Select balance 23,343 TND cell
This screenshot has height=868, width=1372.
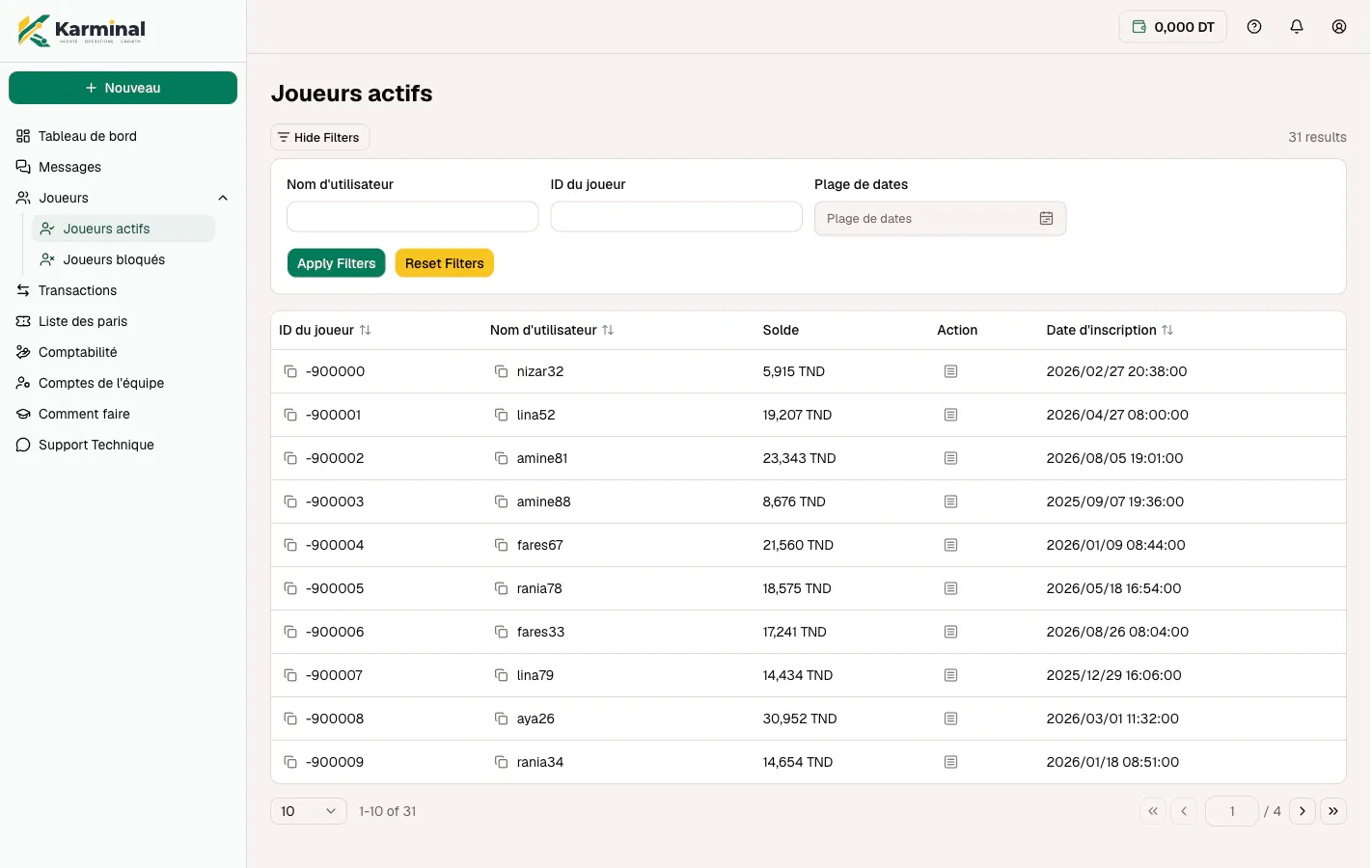pos(799,458)
